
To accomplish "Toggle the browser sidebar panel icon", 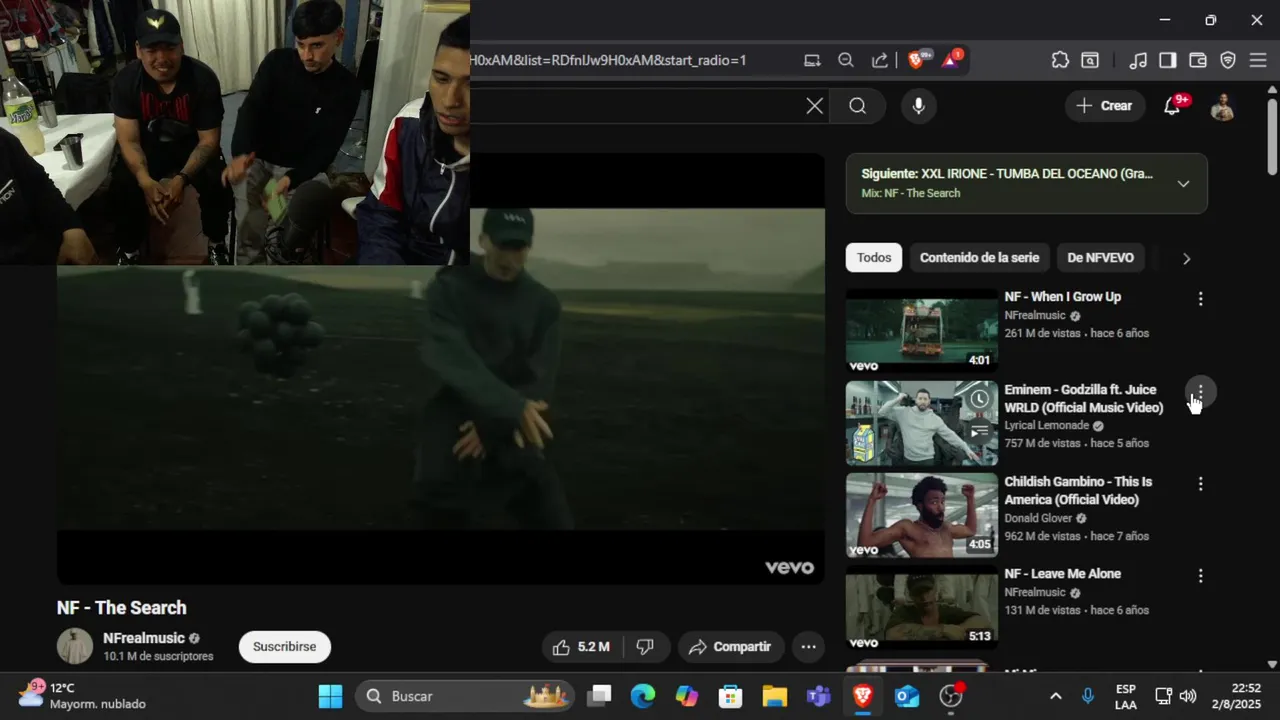I will point(1167,60).
